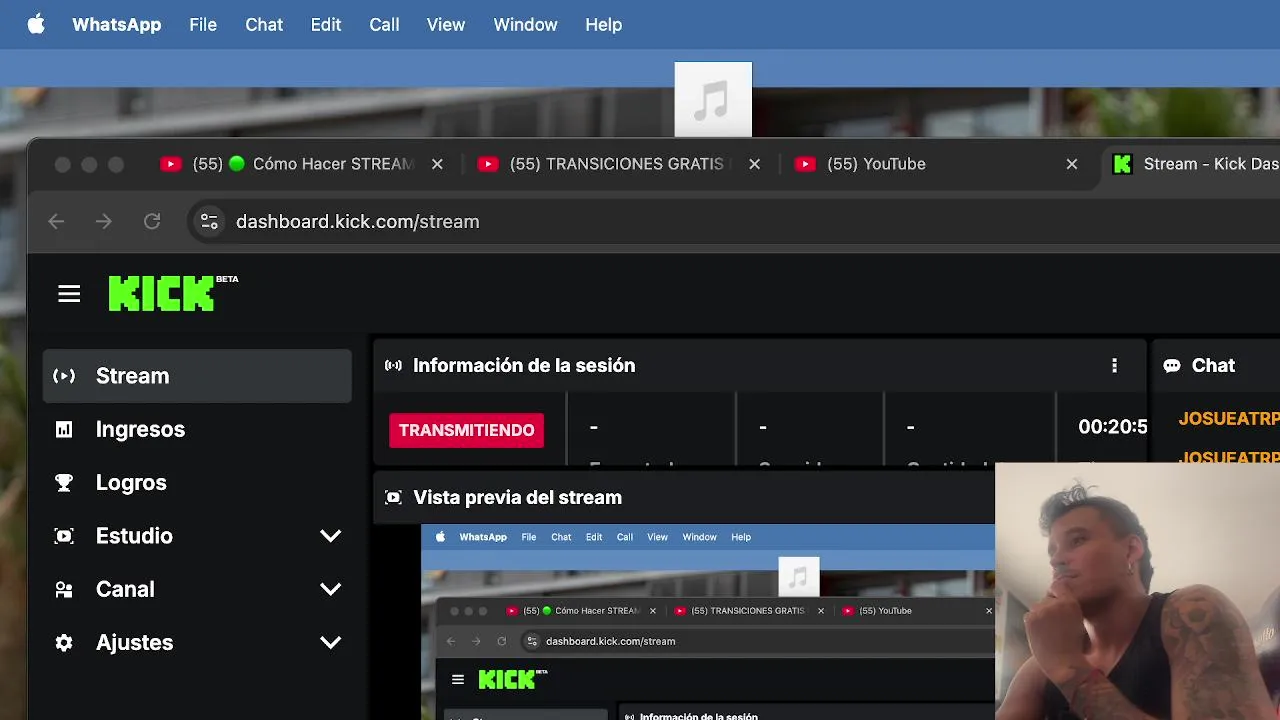Open the Window menu
This screenshot has width=1280, height=720.
(x=525, y=24)
